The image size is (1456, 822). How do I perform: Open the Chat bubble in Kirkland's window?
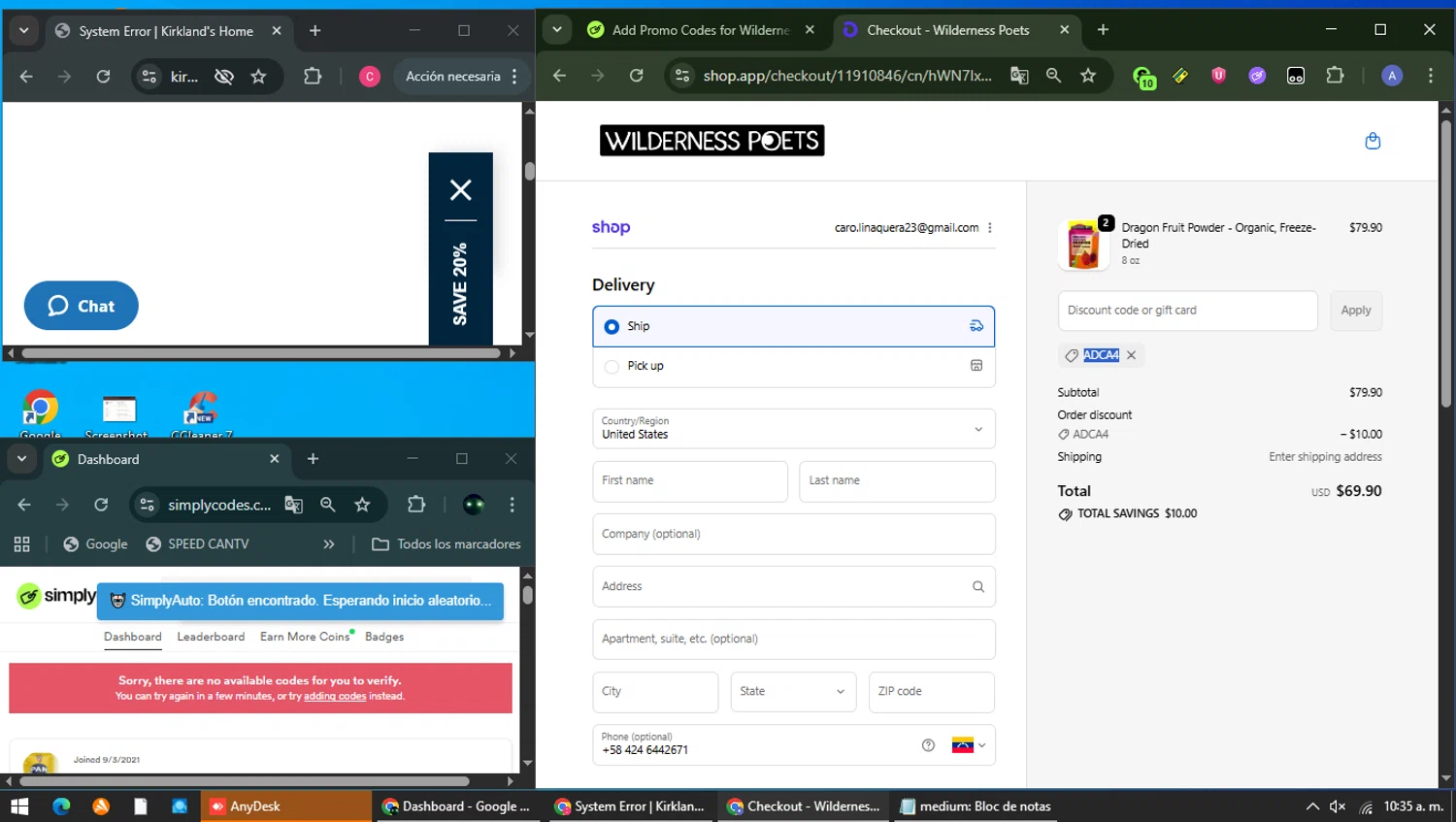tap(82, 306)
